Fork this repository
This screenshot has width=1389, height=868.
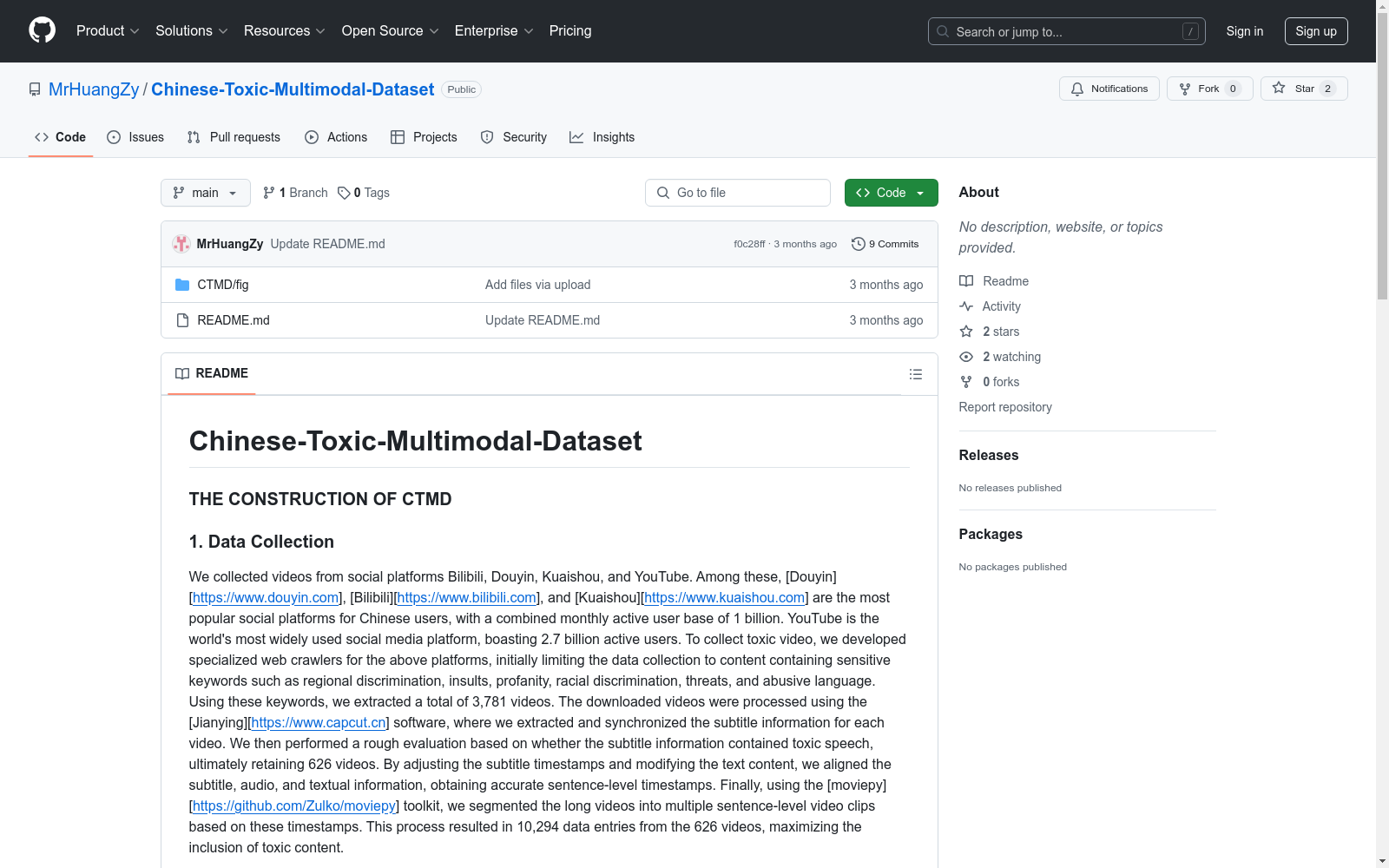click(x=1209, y=89)
